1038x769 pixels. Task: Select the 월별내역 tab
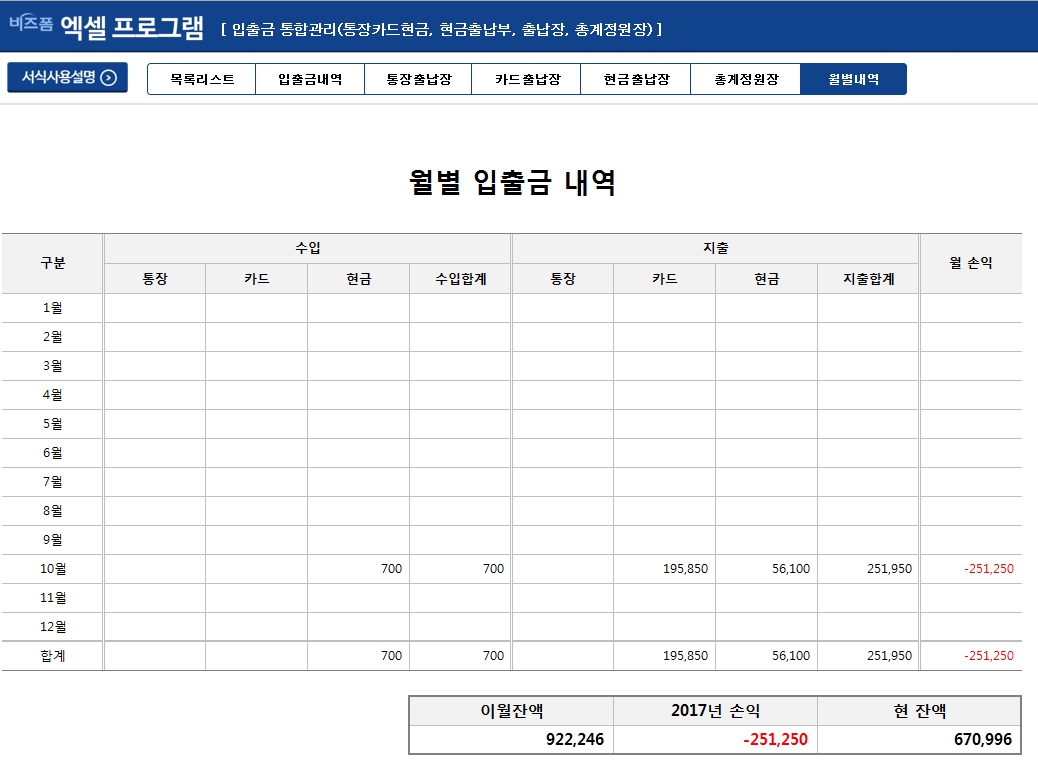pos(853,79)
